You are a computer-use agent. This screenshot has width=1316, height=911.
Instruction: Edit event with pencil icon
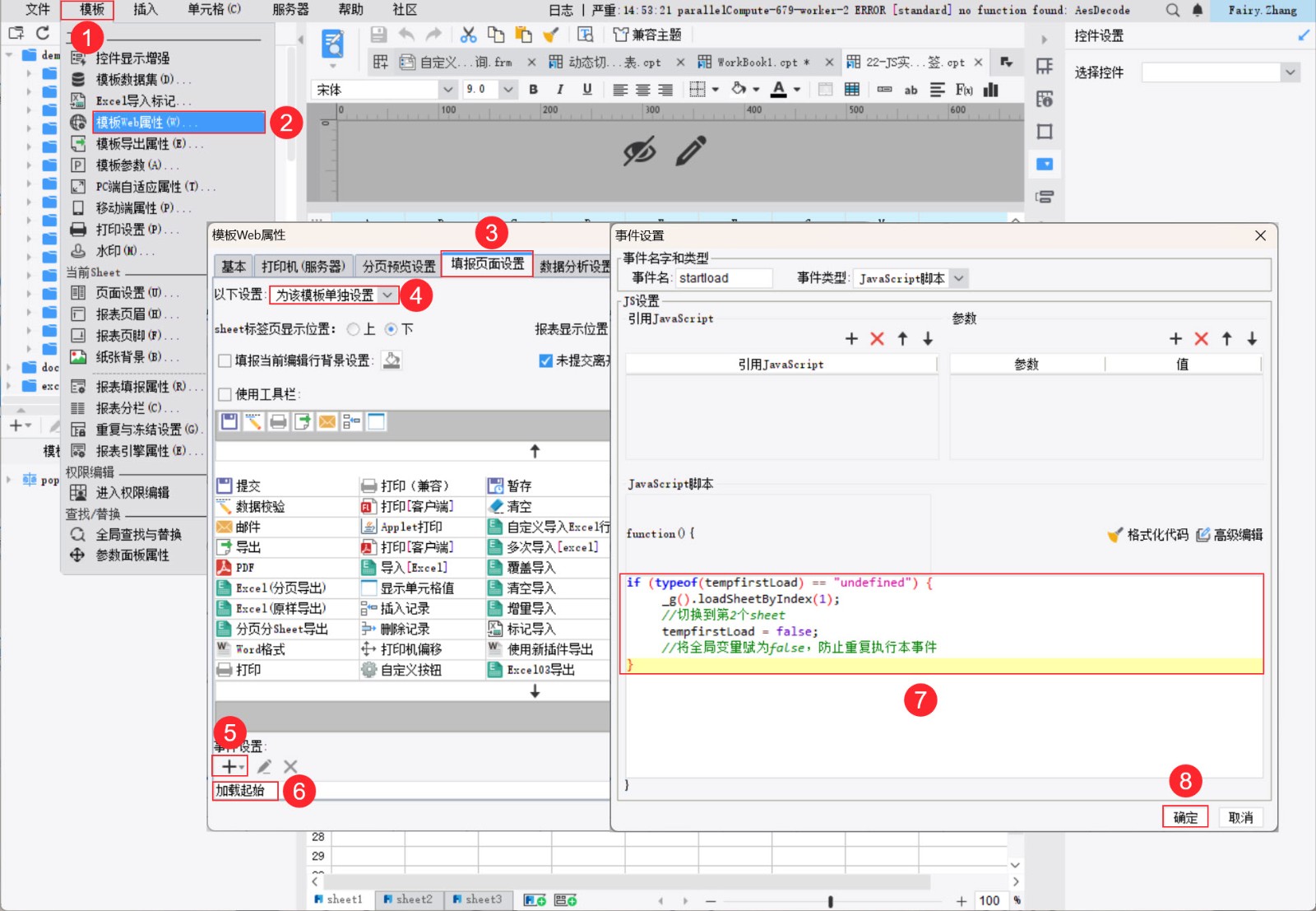pos(264,766)
